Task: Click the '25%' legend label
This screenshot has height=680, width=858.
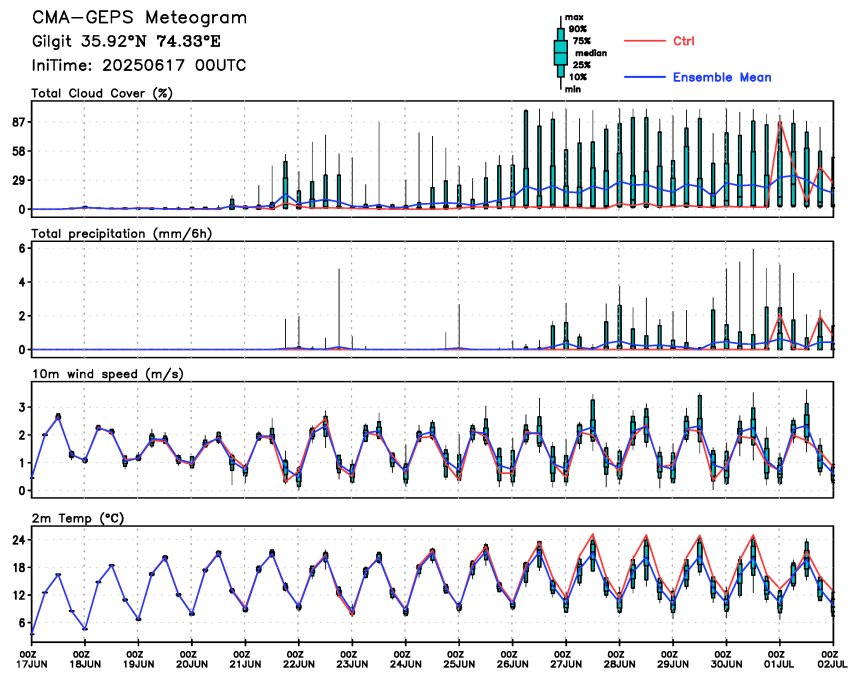Action: (x=582, y=65)
